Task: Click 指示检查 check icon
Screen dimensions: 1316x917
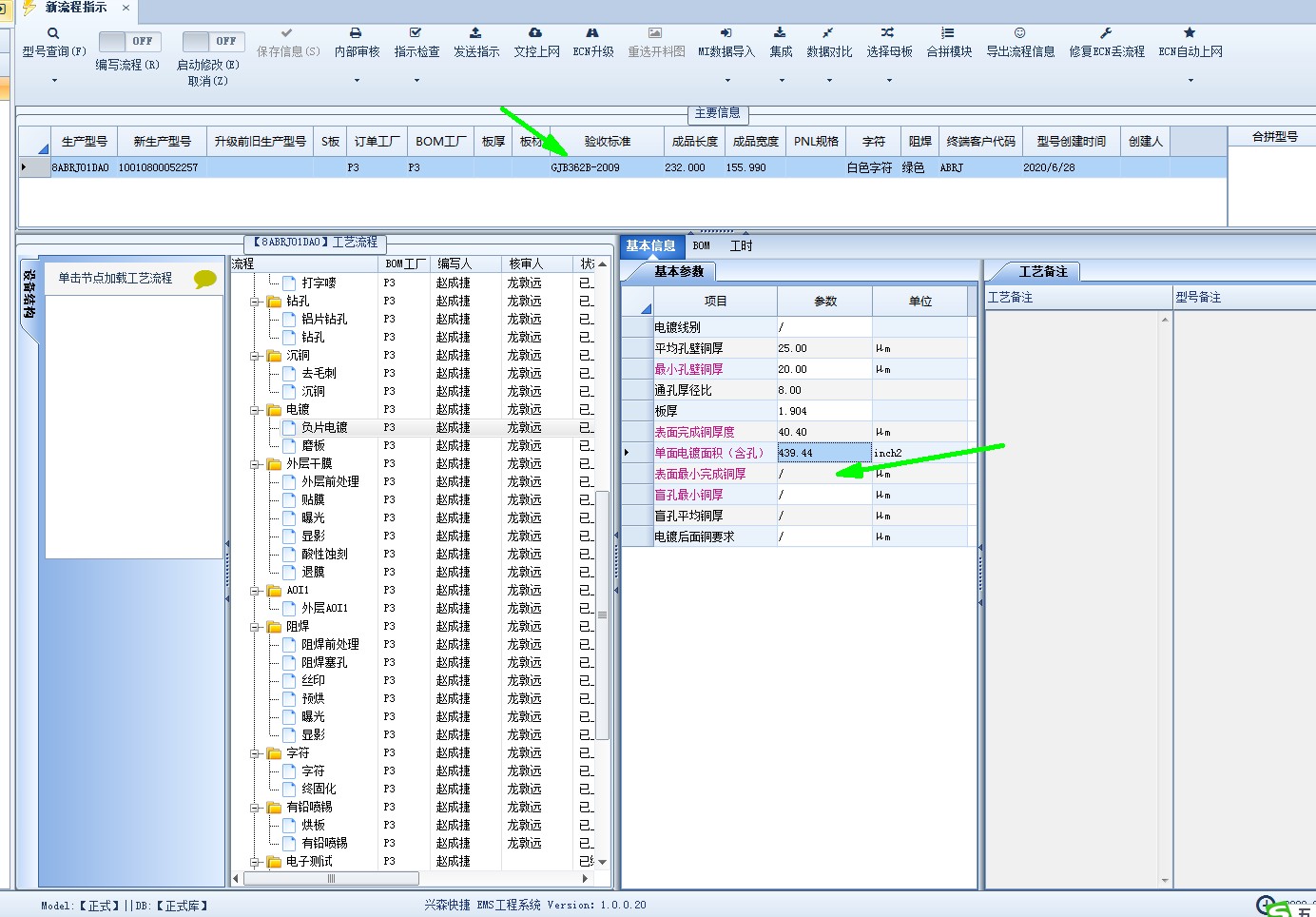Action: [x=416, y=33]
